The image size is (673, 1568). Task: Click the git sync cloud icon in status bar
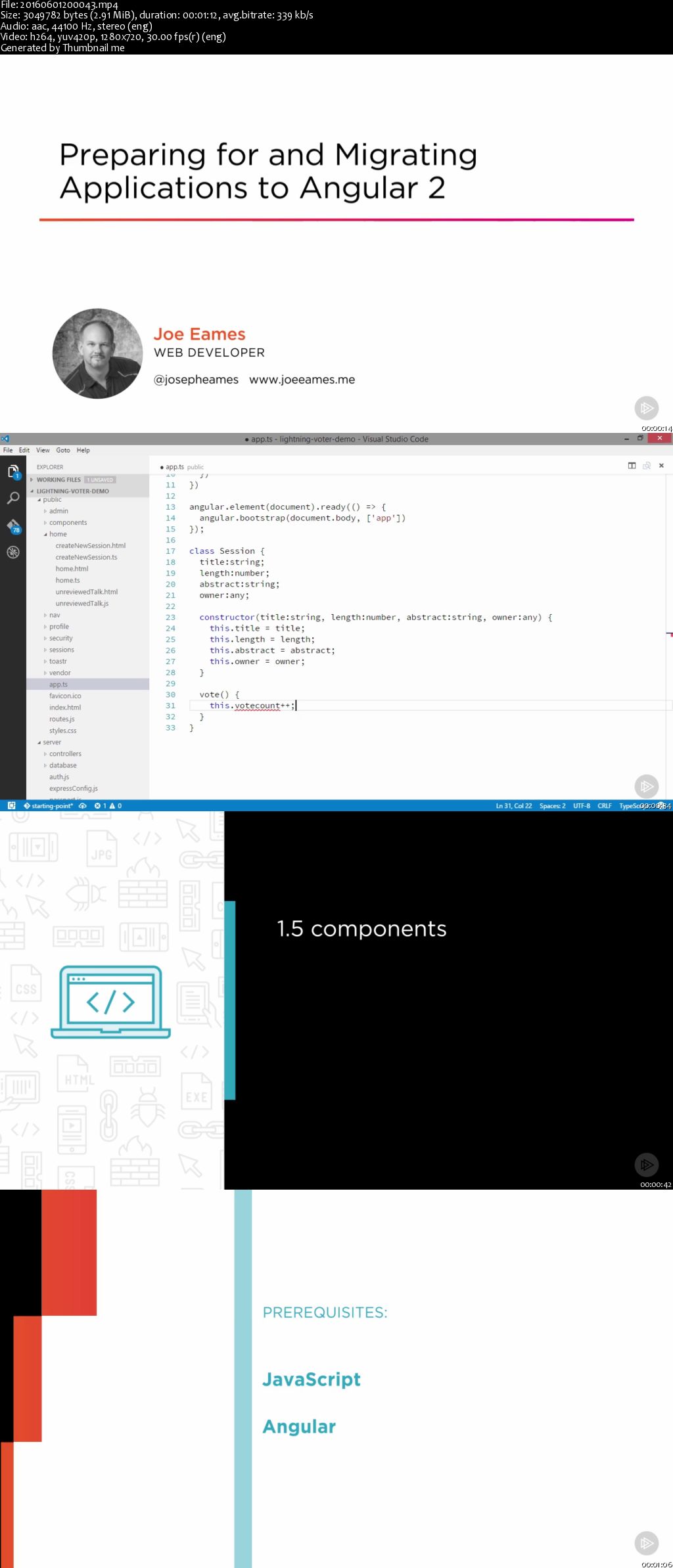(x=82, y=805)
